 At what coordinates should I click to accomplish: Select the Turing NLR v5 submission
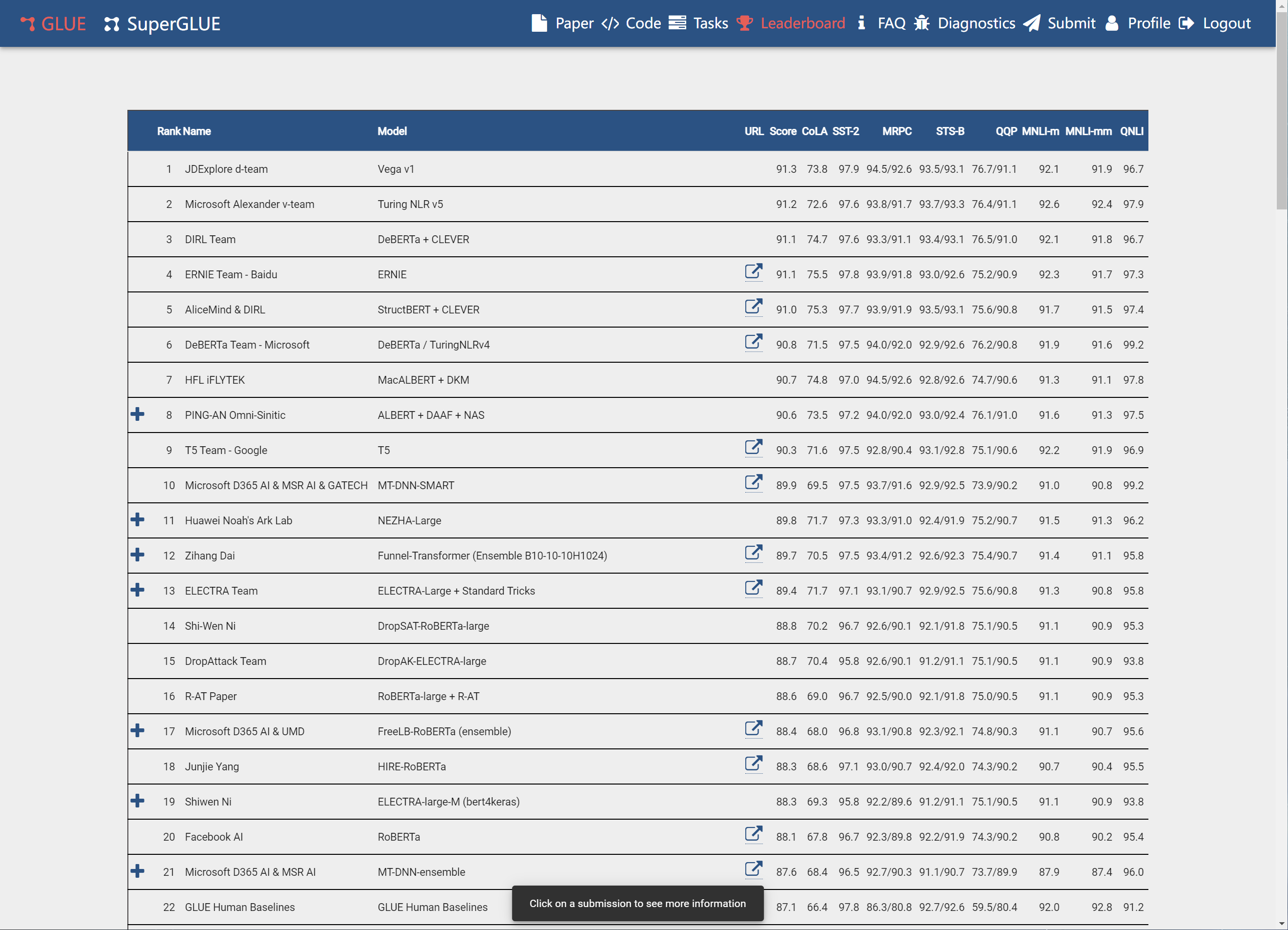pyautogui.click(x=637, y=204)
